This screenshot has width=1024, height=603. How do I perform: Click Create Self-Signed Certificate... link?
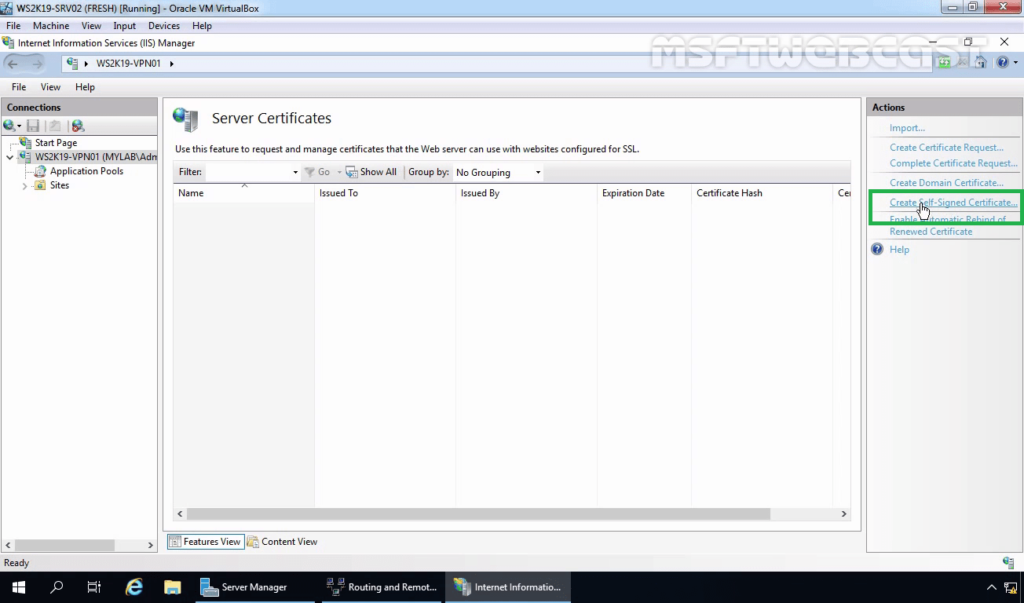[x=953, y=203]
